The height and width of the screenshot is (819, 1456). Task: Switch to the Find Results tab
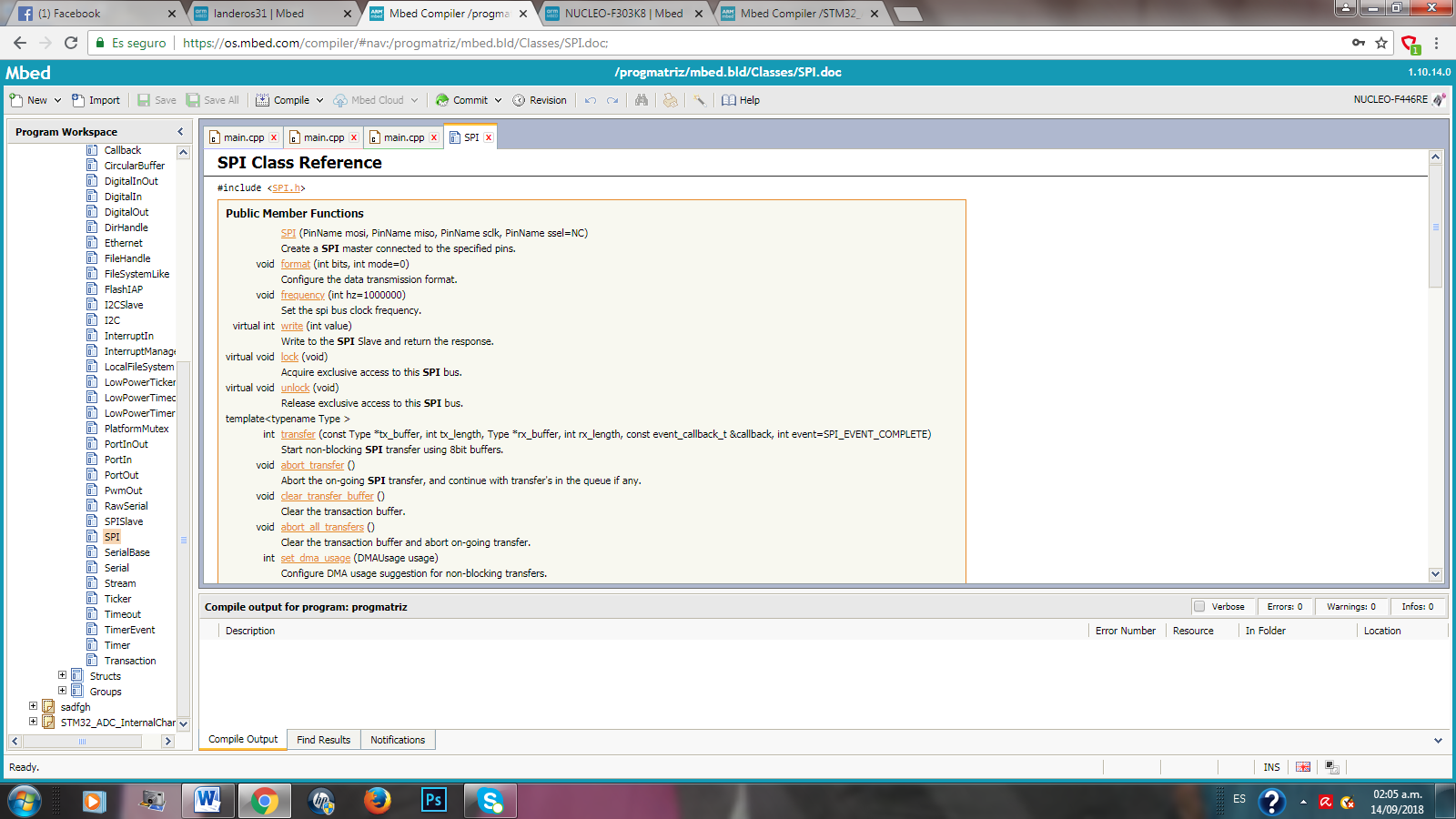click(323, 740)
